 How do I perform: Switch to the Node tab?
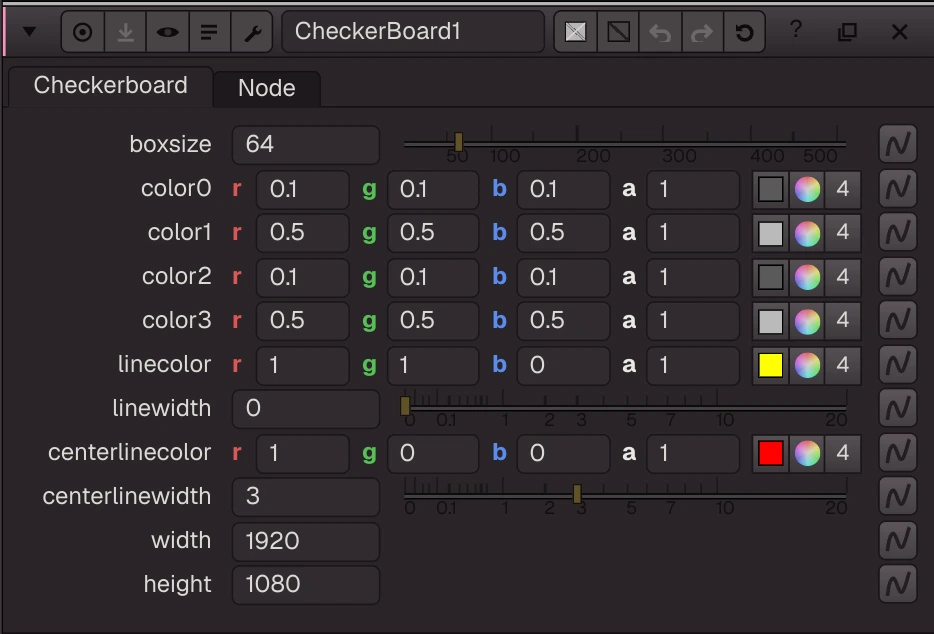click(267, 88)
